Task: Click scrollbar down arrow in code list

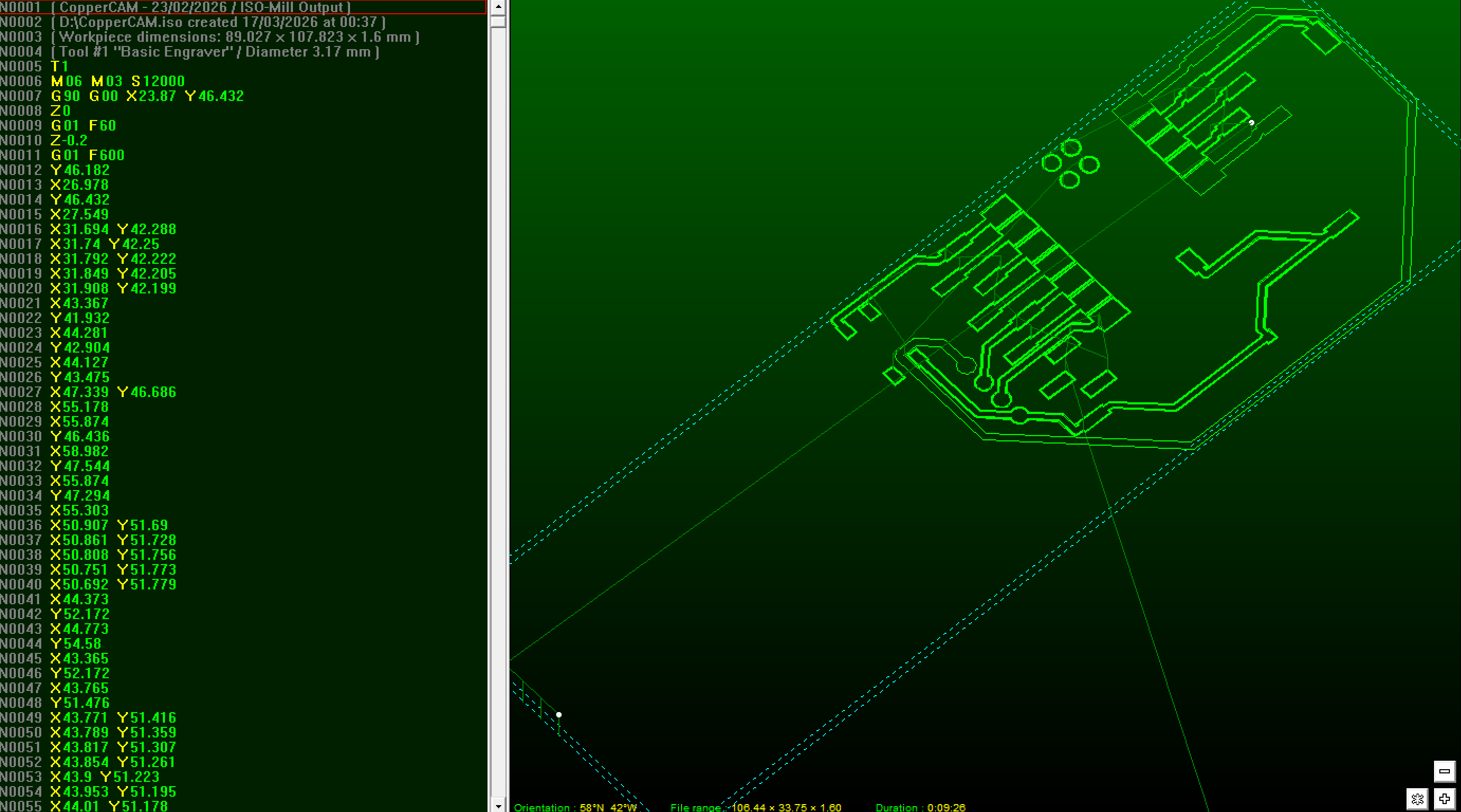Action: (x=498, y=806)
